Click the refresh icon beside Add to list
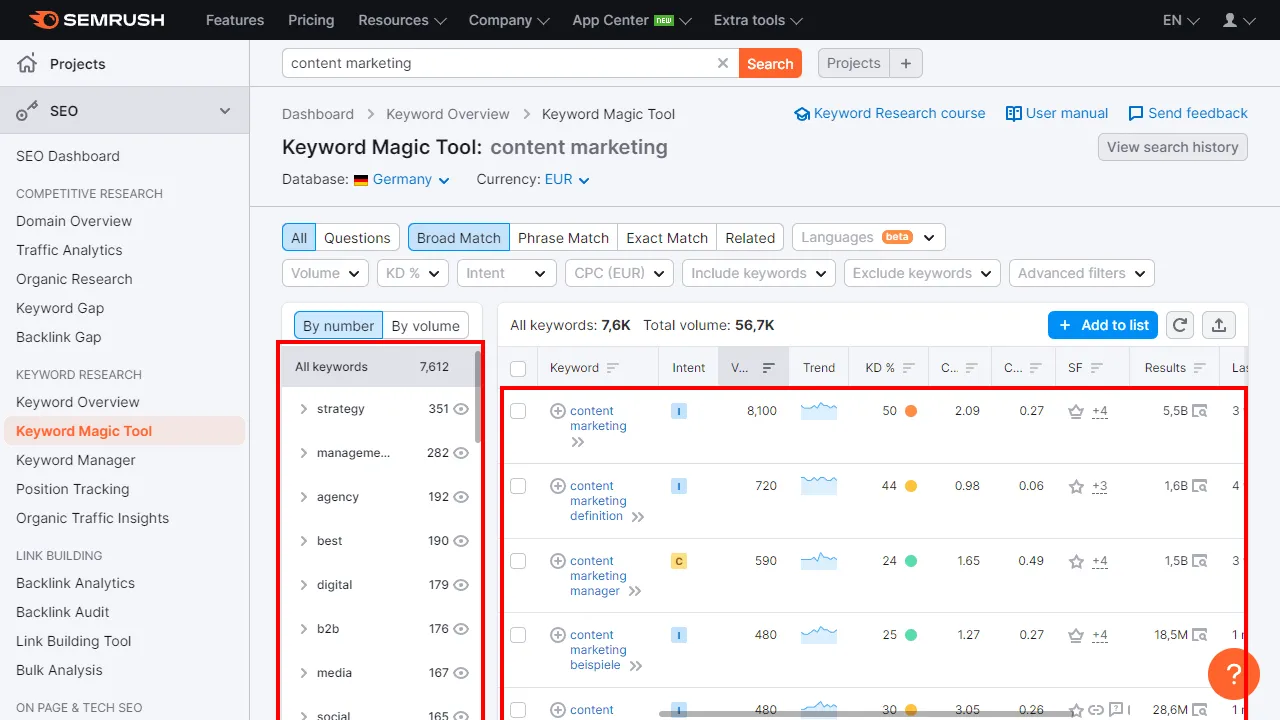Viewport: 1280px width, 720px height. pyautogui.click(x=1180, y=325)
